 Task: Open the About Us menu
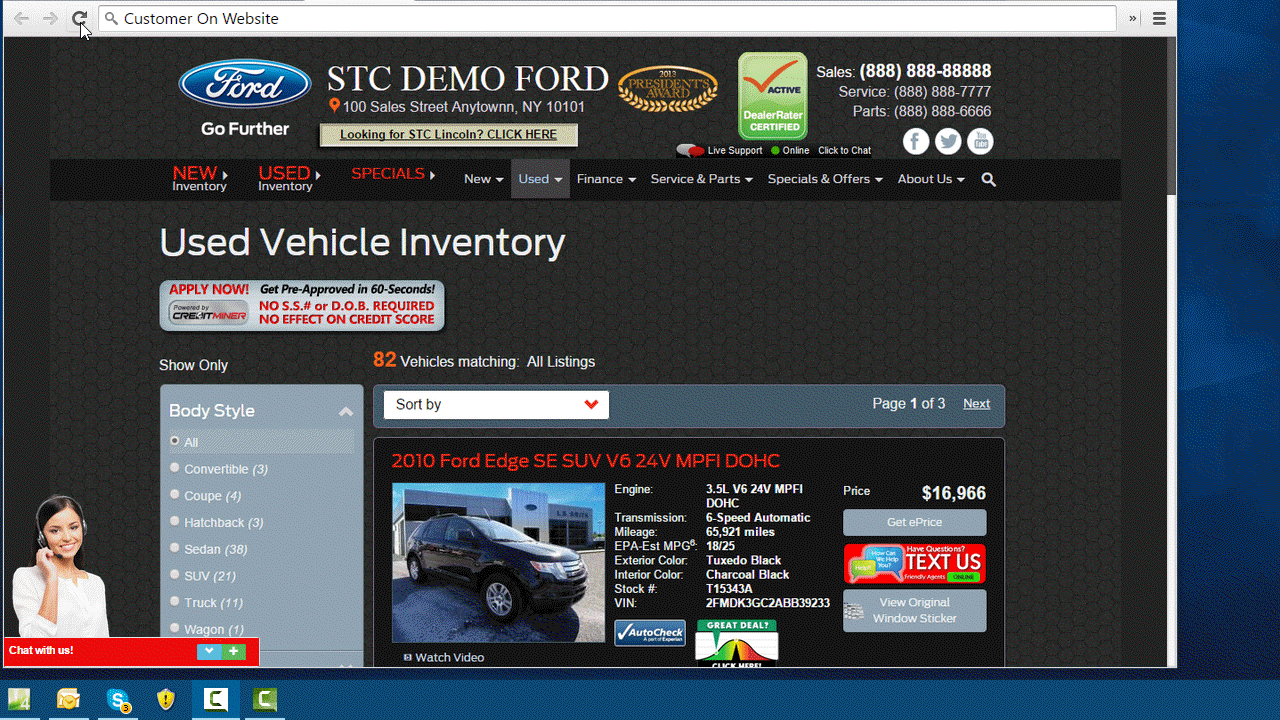click(x=930, y=179)
